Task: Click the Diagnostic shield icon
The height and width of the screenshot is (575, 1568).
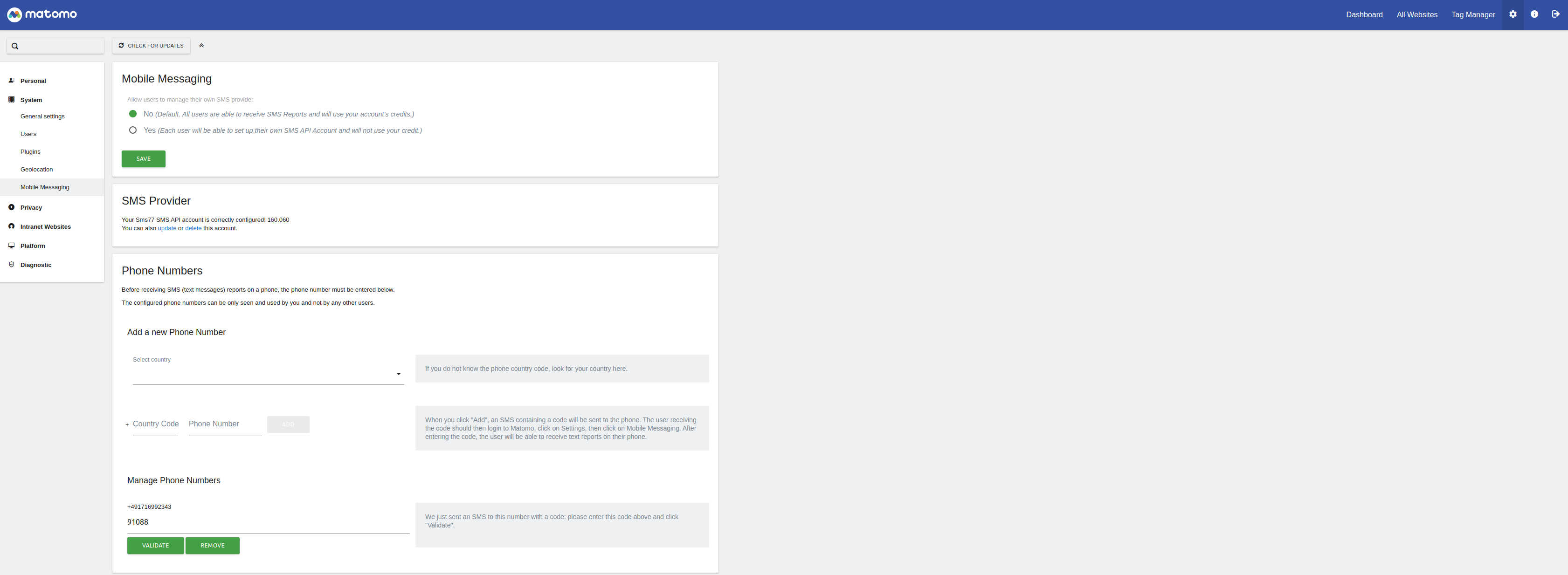Action: [x=12, y=265]
